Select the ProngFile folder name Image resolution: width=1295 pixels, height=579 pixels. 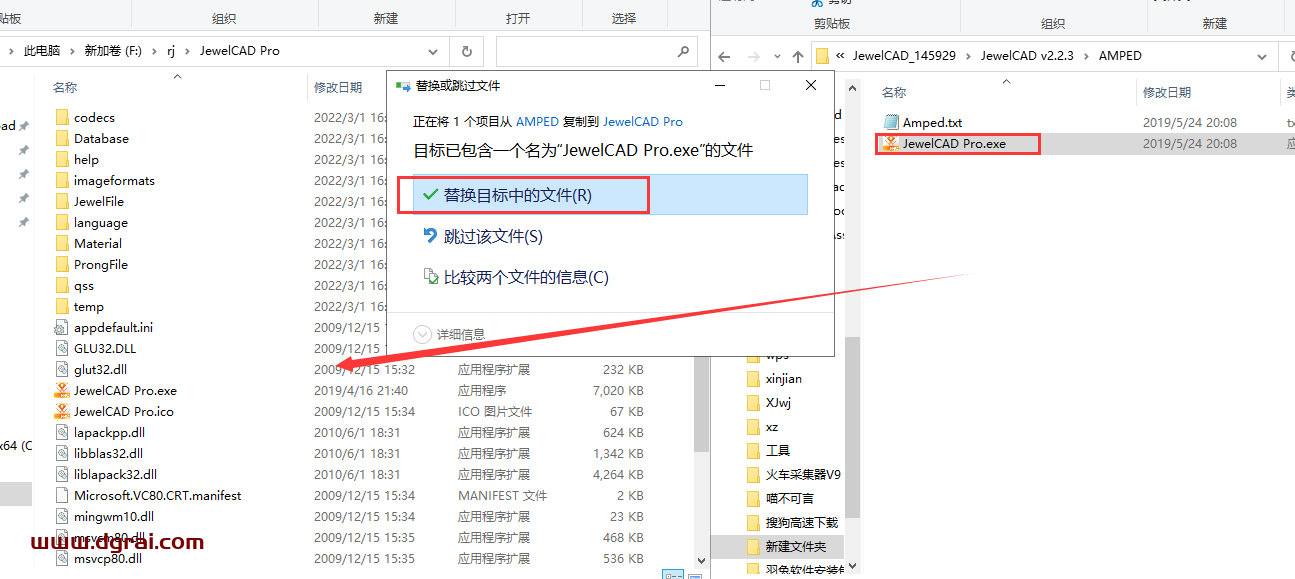pyautogui.click(x=101, y=264)
